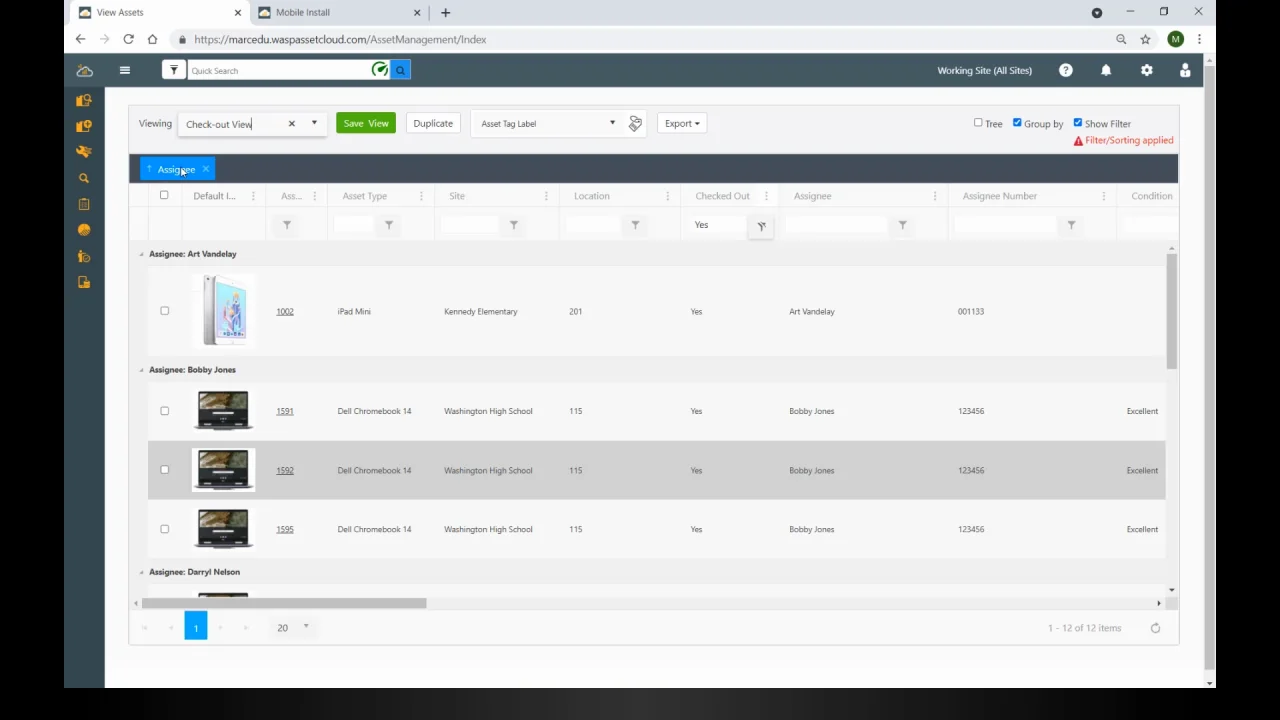Select the View Assets browser tab
1280x720 pixels.
point(160,13)
